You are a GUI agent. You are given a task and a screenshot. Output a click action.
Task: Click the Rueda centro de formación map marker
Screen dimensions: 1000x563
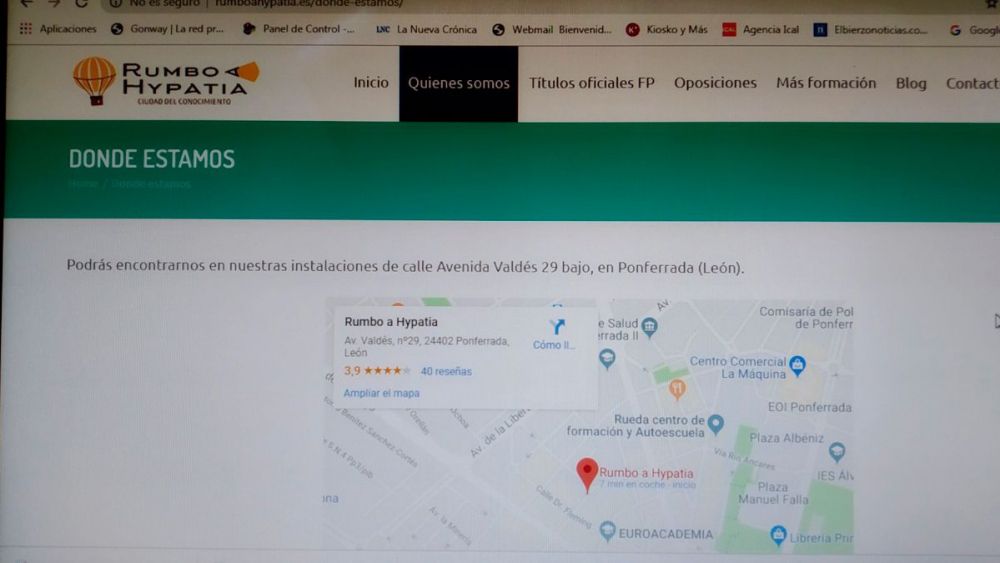[716, 424]
